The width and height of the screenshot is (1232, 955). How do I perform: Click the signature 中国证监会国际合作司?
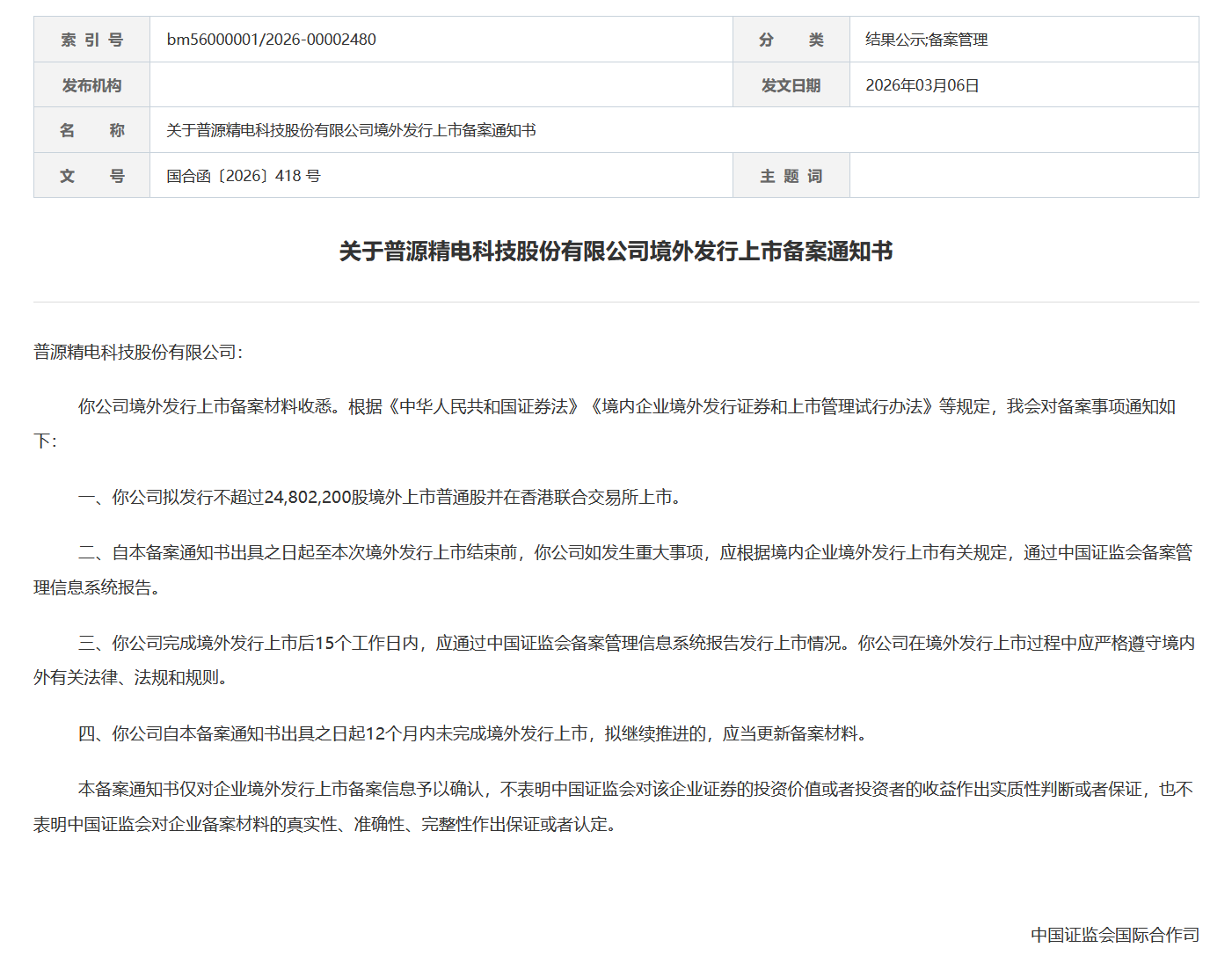pos(1115,935)
